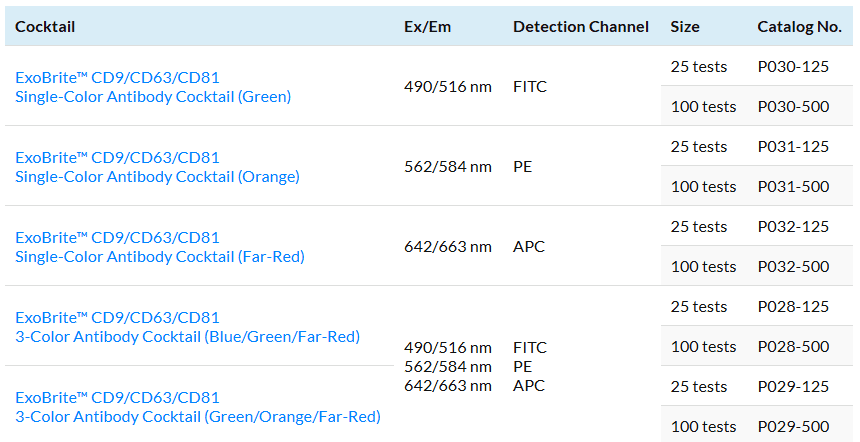The height and width of the screenshot is (442, 860).
Task: Open the Single-Color Antibody Cocktail (Far-Red) link
Action: click(160, 247)
